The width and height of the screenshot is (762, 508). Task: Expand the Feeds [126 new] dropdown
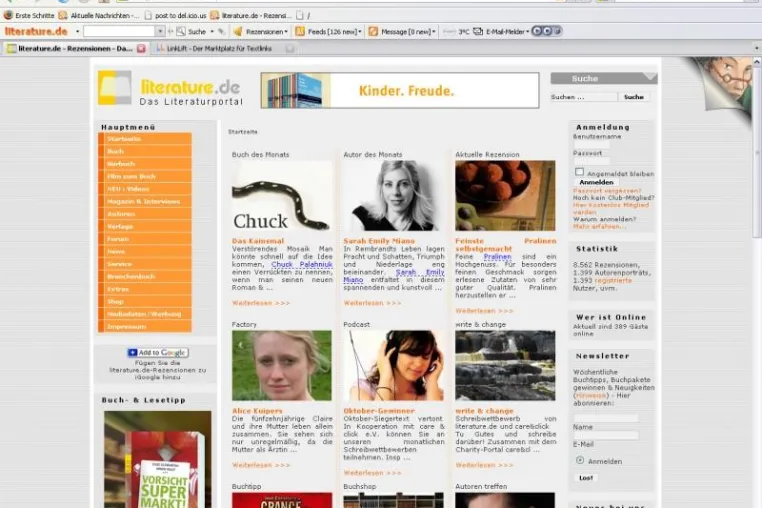[x=360, y=32]
